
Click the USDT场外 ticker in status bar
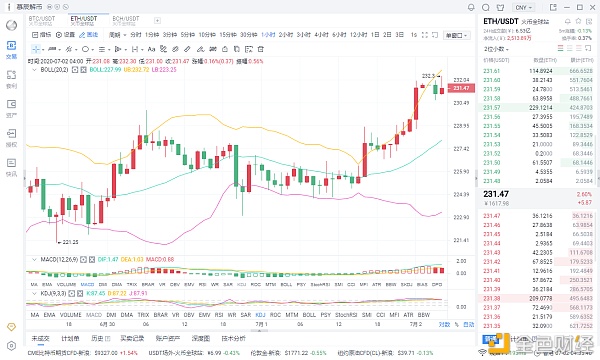194,353
